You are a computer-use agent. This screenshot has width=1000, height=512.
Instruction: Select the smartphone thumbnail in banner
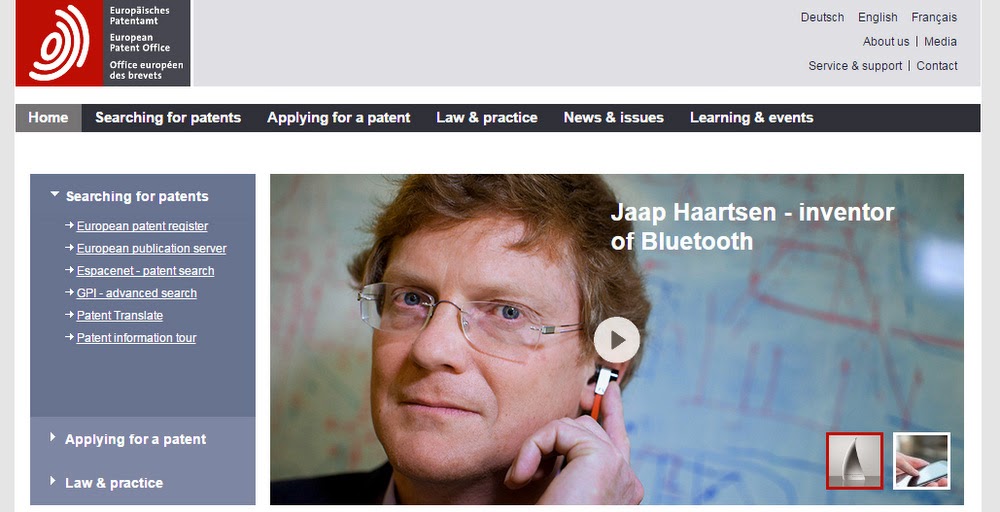(922, 461)
